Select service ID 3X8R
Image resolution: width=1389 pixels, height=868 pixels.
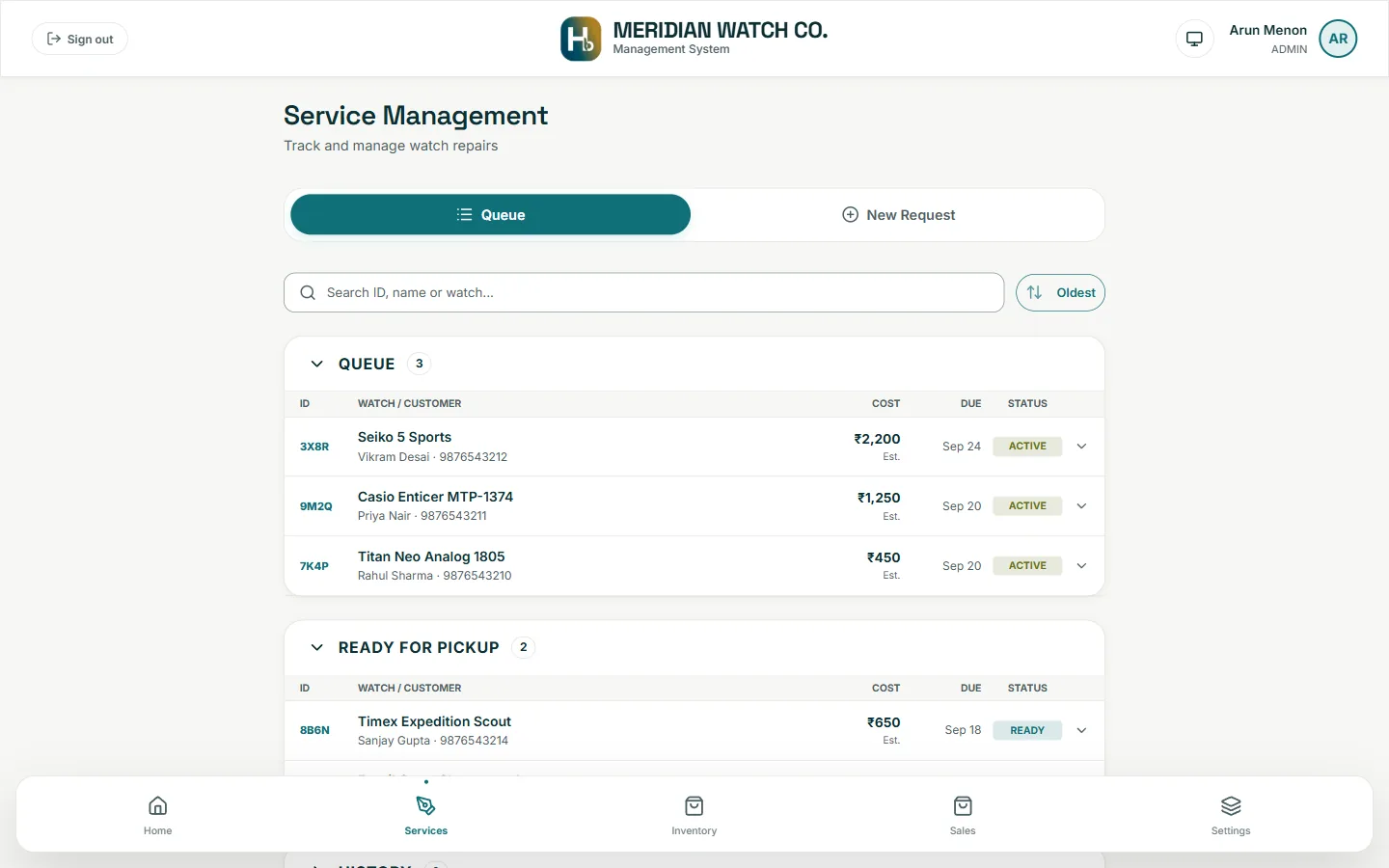click(x=314, y=447)
